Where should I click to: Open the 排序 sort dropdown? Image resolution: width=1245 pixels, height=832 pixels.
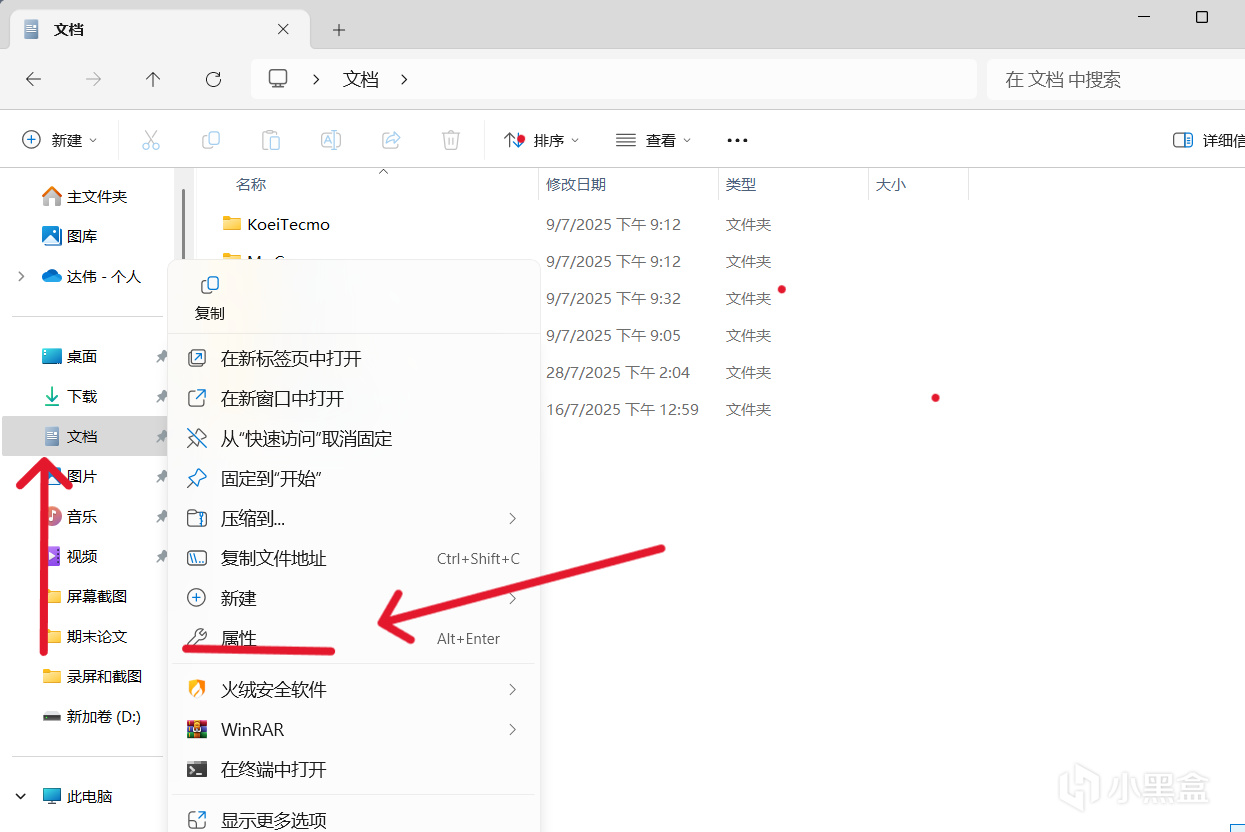point(541,140)
